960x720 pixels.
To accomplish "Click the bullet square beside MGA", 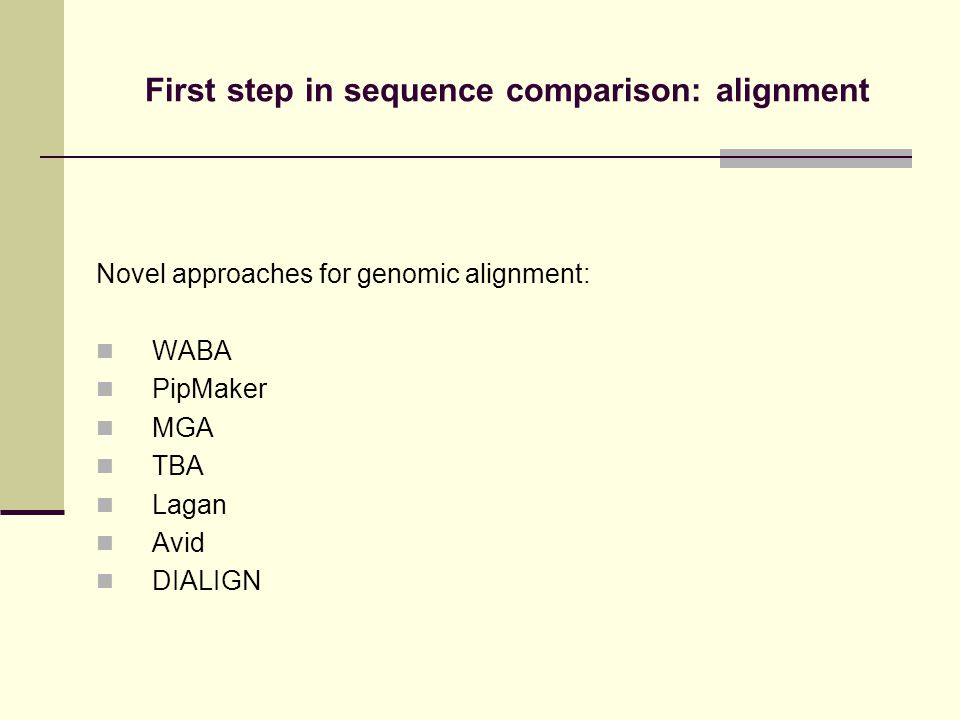I will pos(105,427).
